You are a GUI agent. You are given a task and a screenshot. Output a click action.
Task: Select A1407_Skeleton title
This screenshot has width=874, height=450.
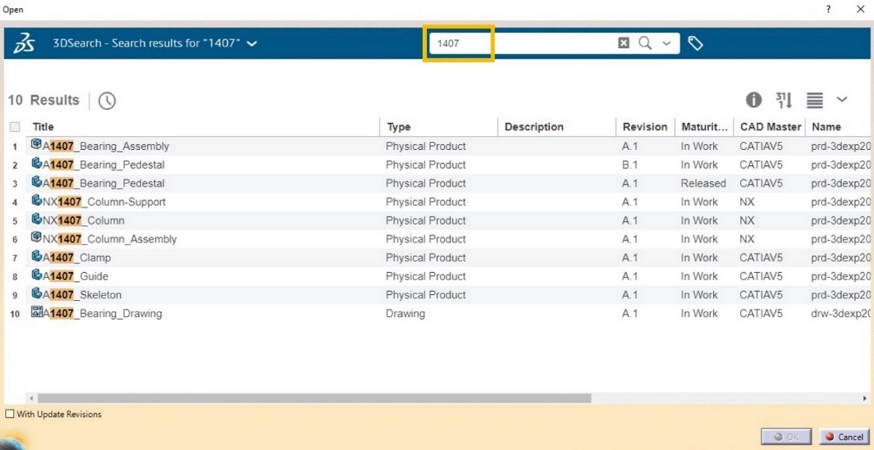(82, 294)
